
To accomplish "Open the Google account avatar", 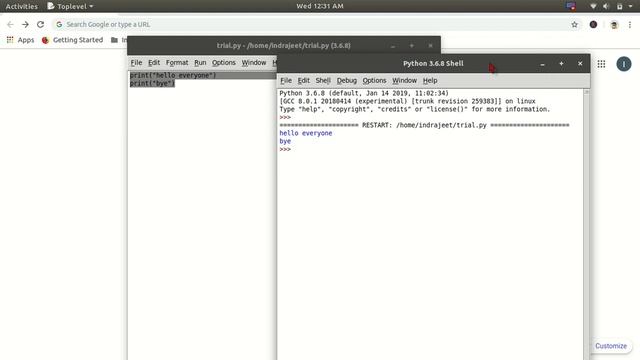I will click(x=624, y=64).
